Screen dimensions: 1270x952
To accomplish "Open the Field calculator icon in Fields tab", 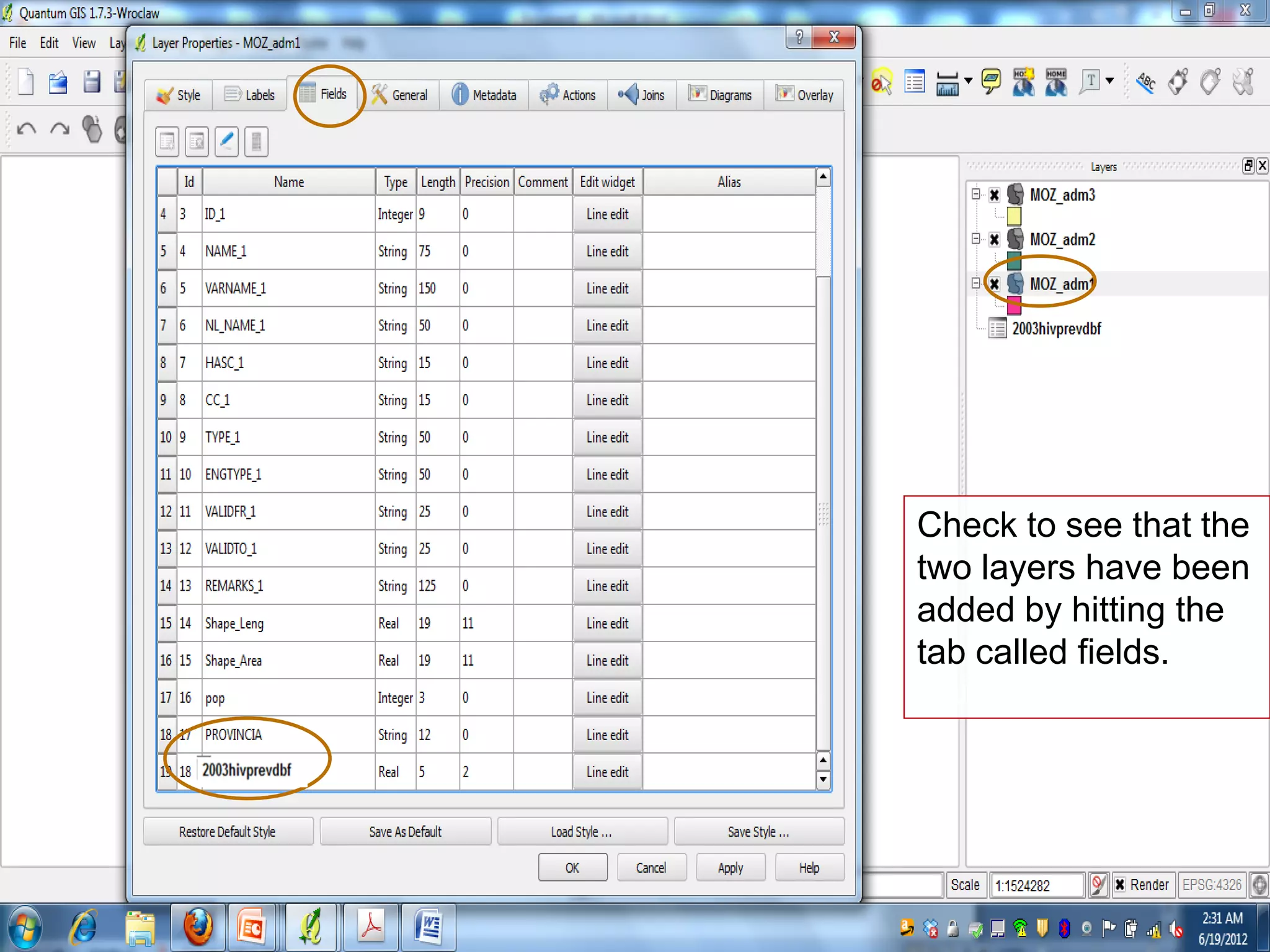I will (256, 142).
